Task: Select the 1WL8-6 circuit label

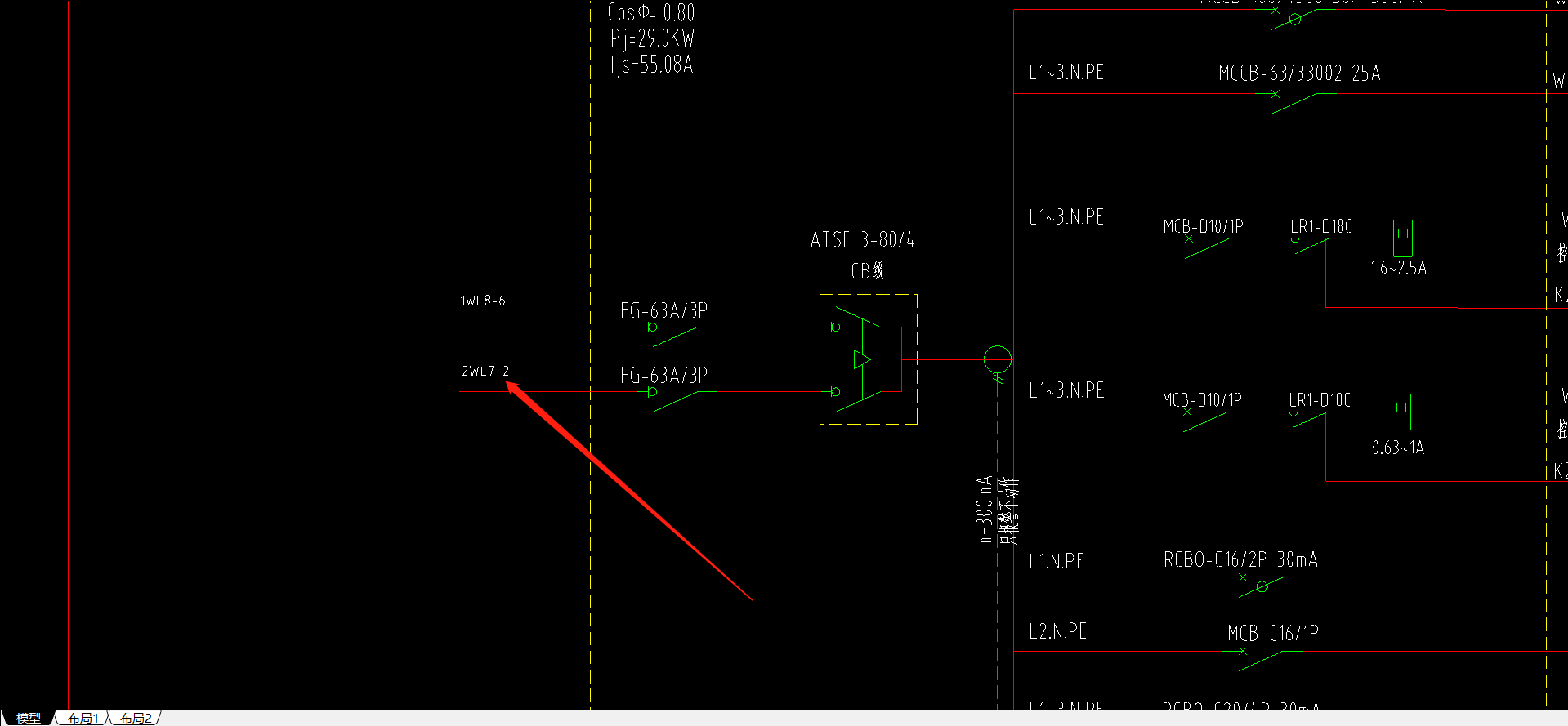Action: tap(483, 301)
